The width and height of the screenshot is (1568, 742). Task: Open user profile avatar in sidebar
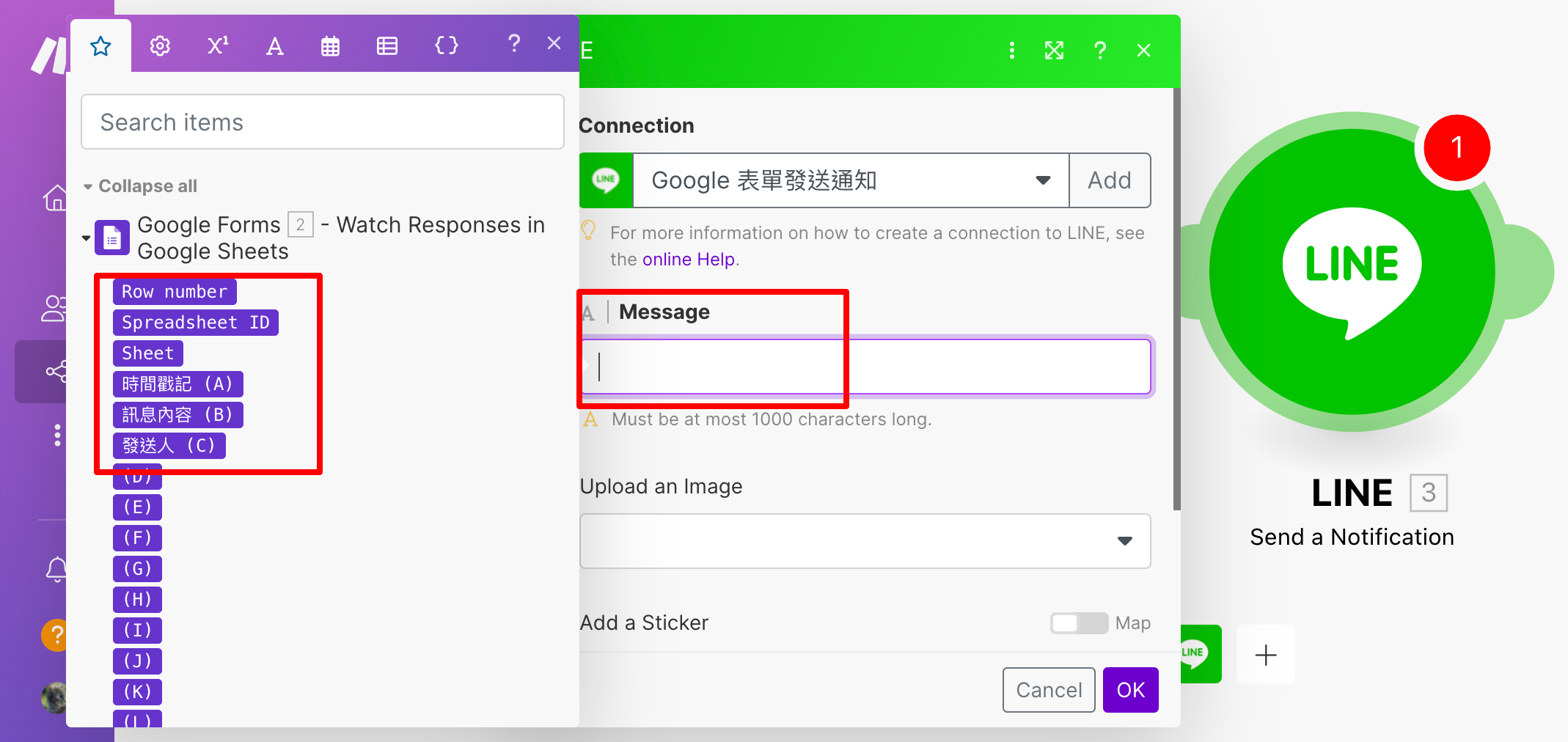tap(54, 698)
